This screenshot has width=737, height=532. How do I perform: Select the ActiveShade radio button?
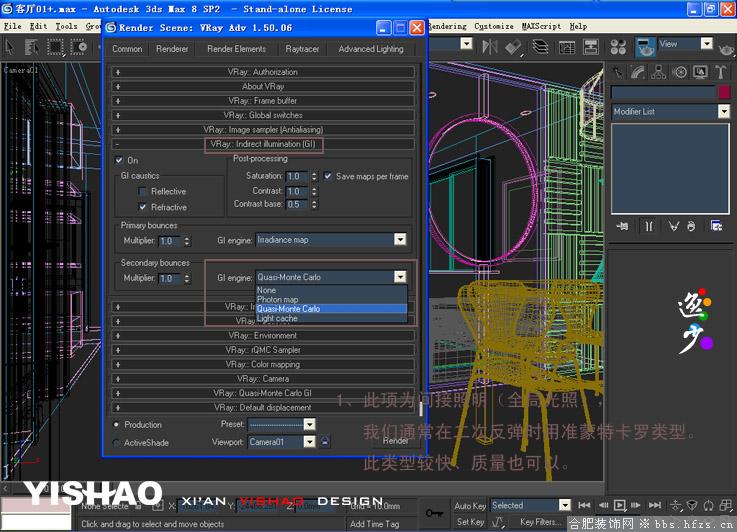pos(116,442)
